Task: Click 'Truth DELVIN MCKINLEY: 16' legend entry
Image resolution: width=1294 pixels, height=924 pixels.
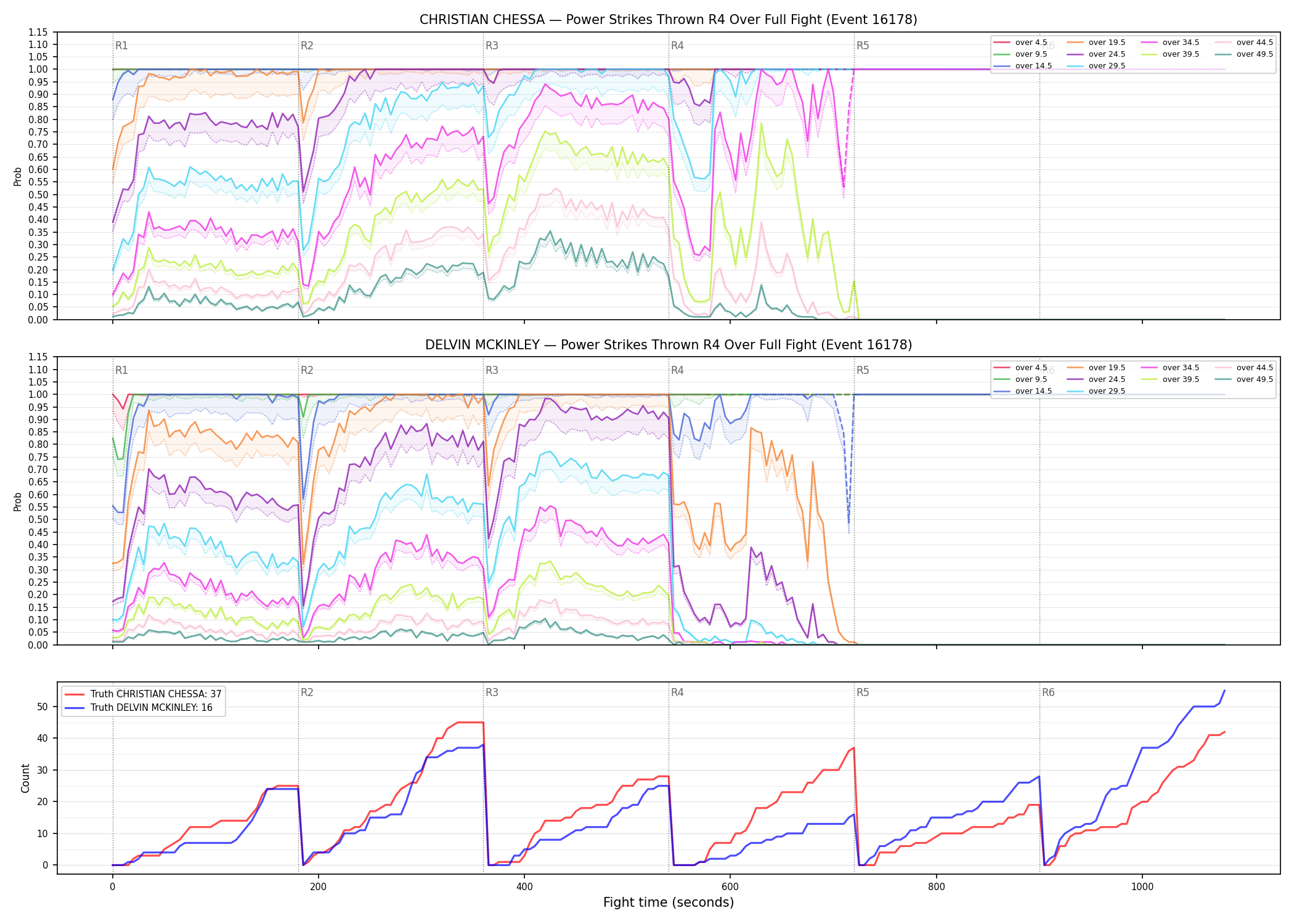Action: [139, 708]
